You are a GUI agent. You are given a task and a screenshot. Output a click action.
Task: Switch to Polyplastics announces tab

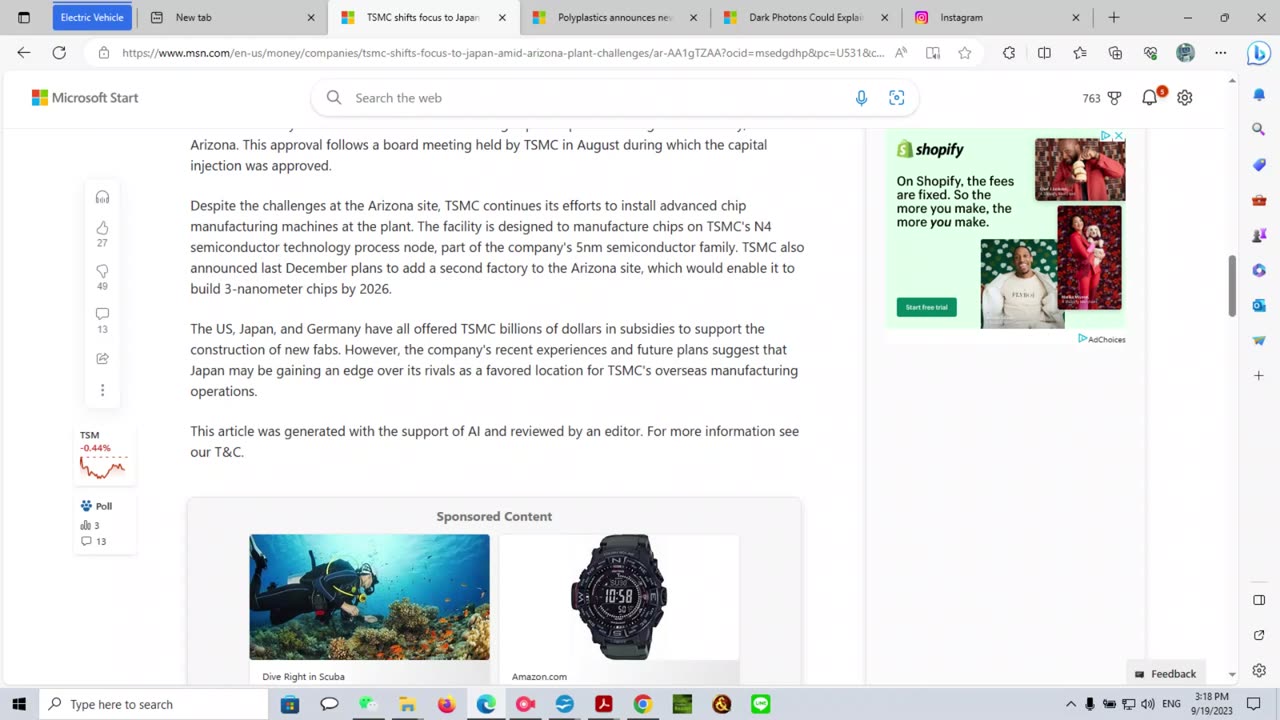[x=616, y=17]
